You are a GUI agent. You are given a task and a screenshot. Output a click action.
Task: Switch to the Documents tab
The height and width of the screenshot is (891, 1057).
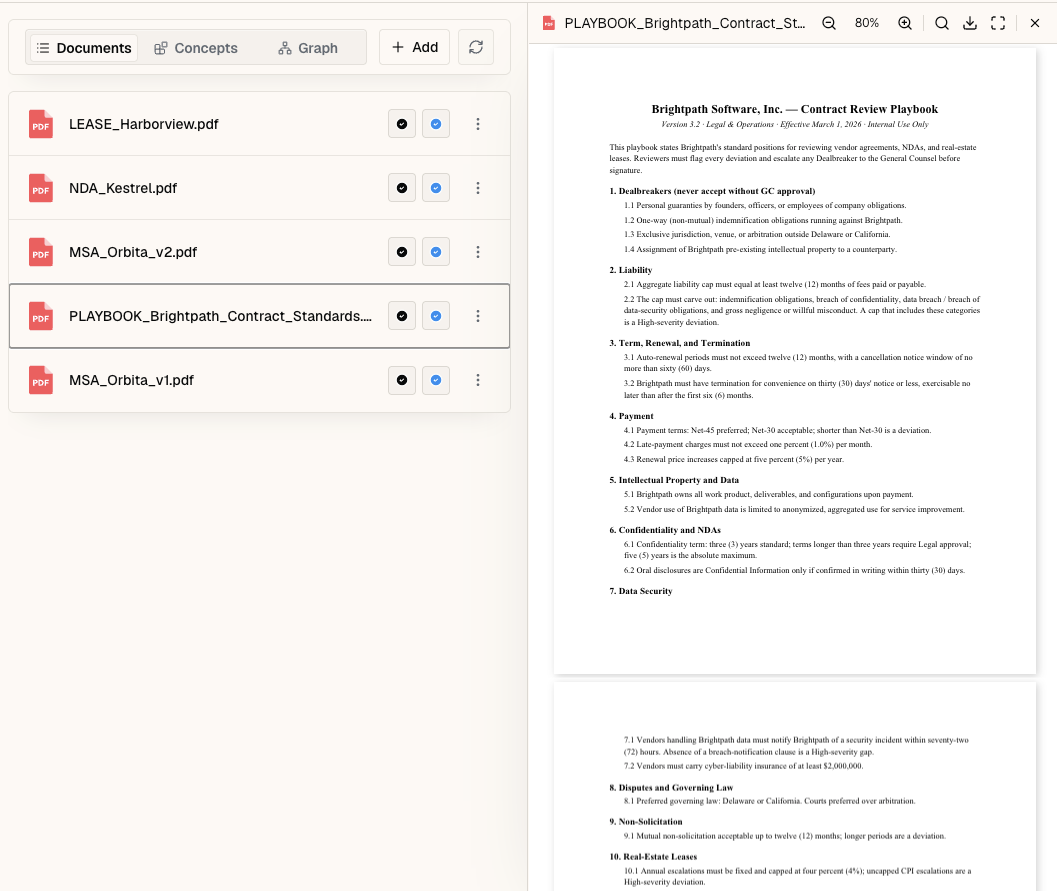[x=84, y=48]
